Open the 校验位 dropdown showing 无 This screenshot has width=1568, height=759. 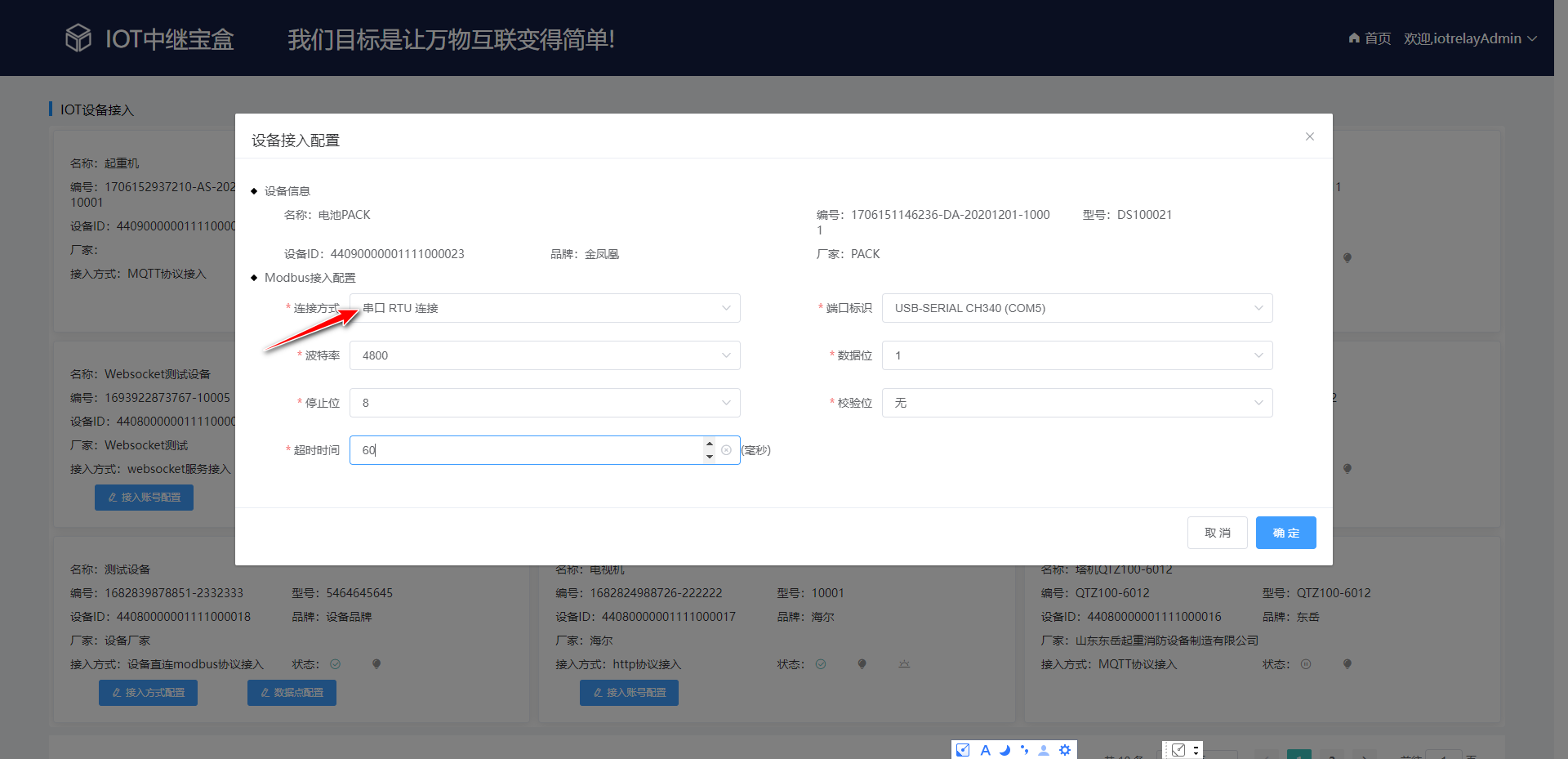tap(1076, 403)
